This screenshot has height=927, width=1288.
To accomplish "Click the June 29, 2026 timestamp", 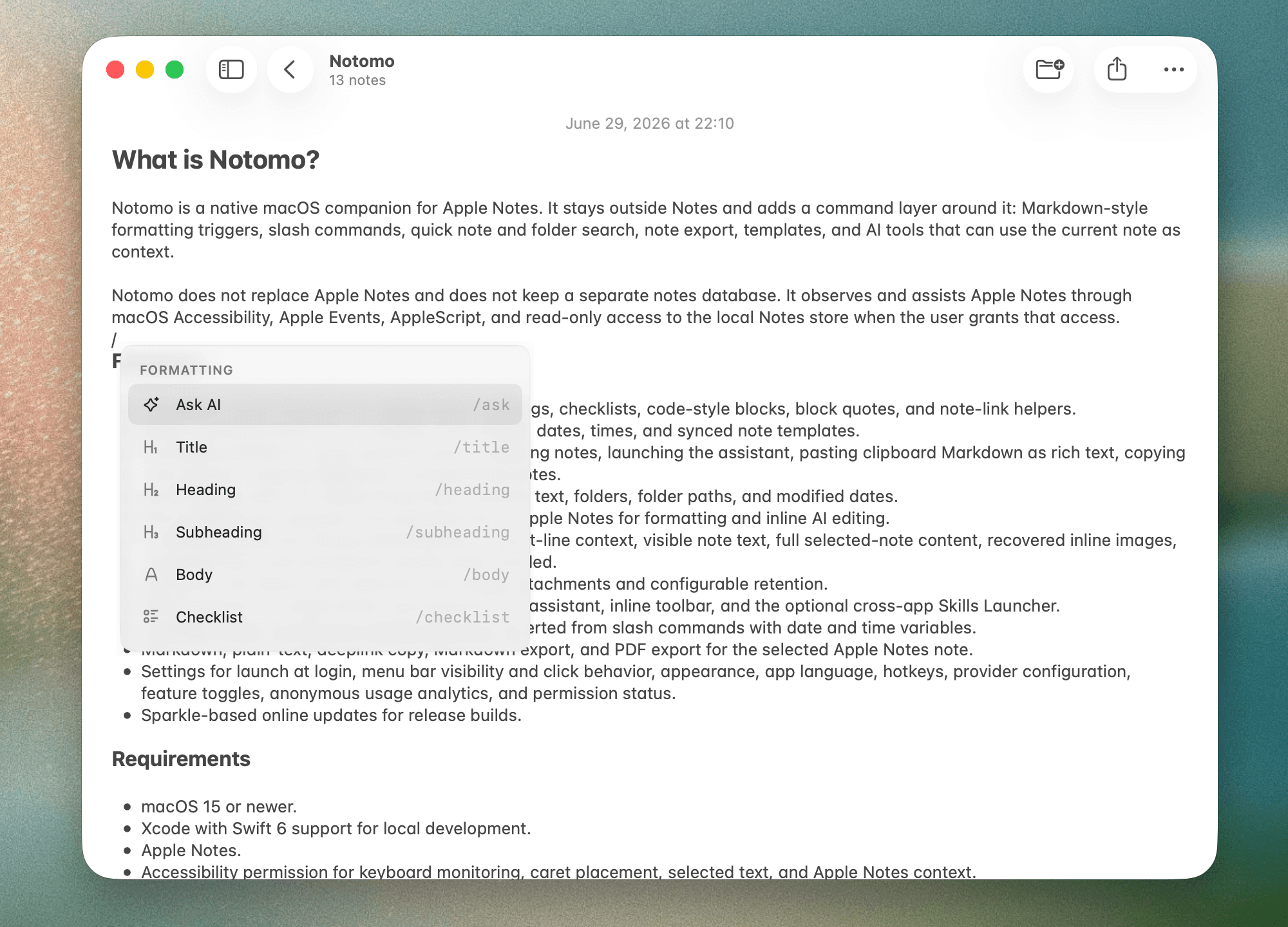I will (650, 124).
